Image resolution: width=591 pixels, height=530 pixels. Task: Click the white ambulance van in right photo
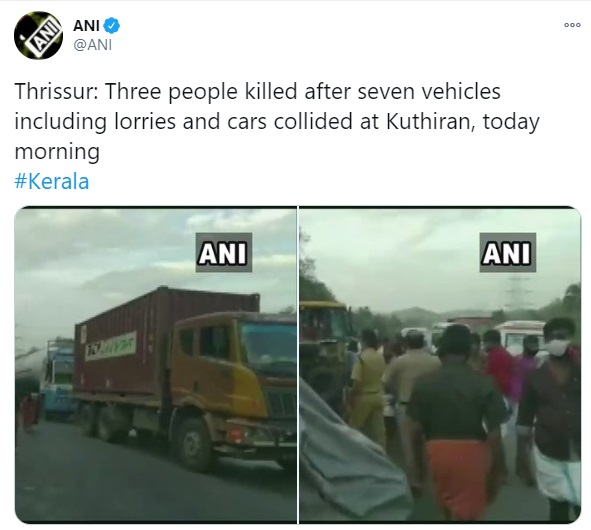click(519, 337)
